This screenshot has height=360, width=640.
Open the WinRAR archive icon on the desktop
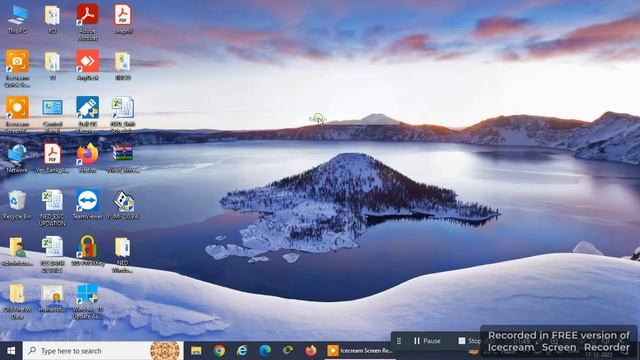pos(122,159)
